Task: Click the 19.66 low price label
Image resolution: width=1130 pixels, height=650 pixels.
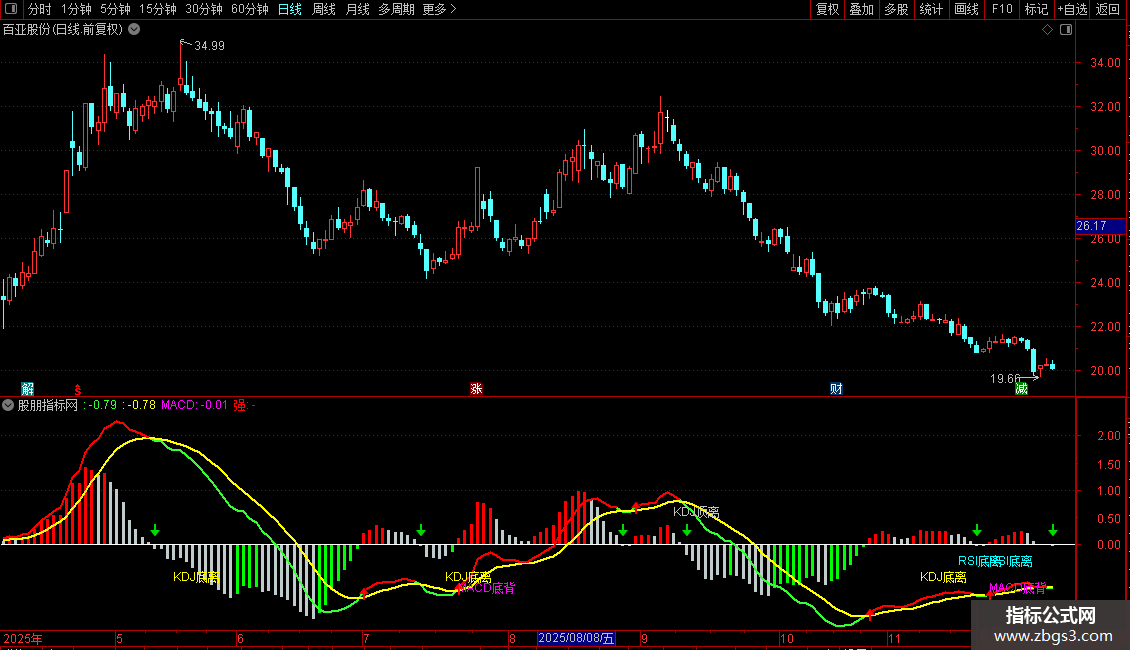Action: (1005, 378)
